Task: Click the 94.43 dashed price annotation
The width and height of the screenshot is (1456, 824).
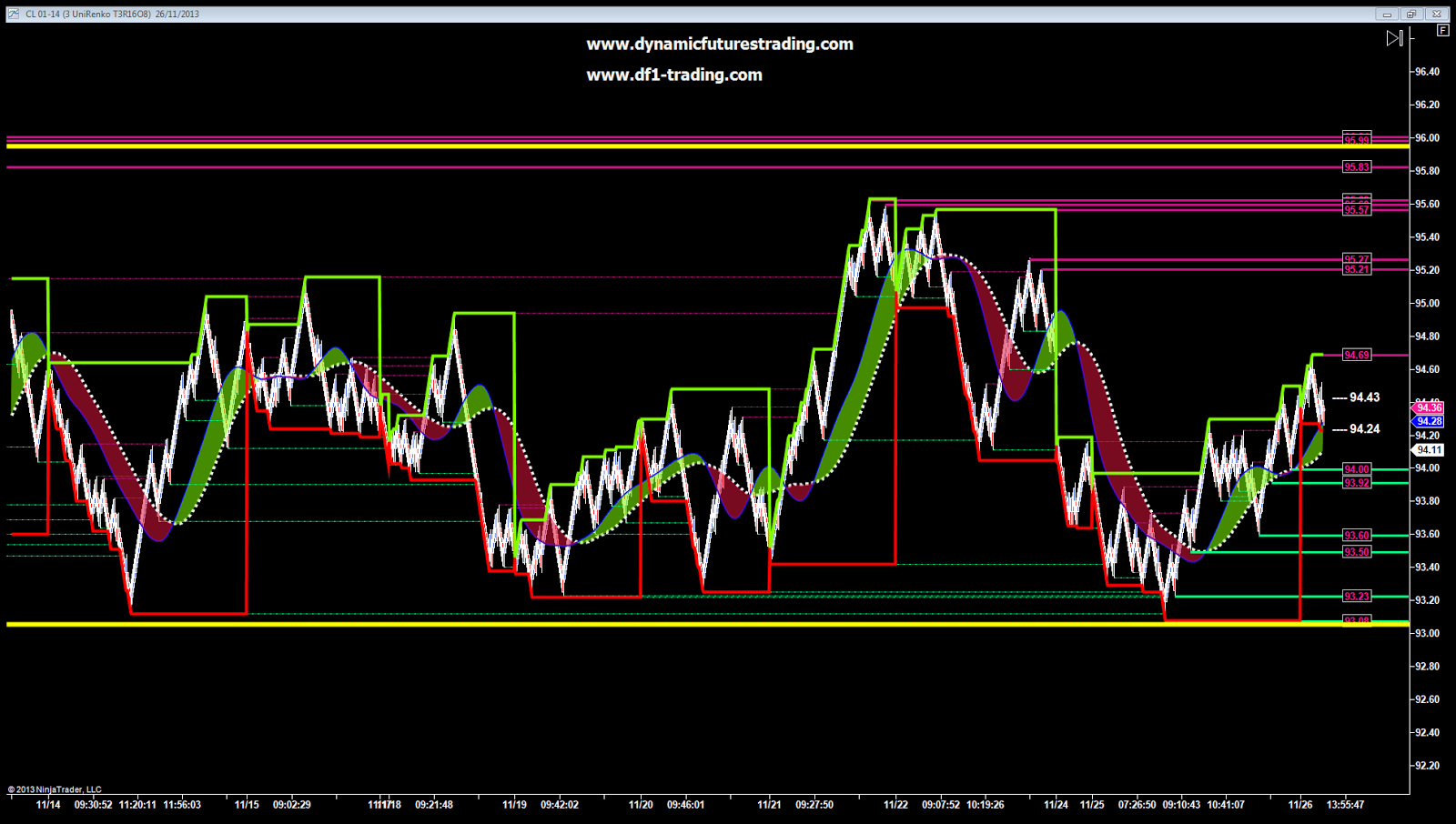Action: (x=1356, y=397)
